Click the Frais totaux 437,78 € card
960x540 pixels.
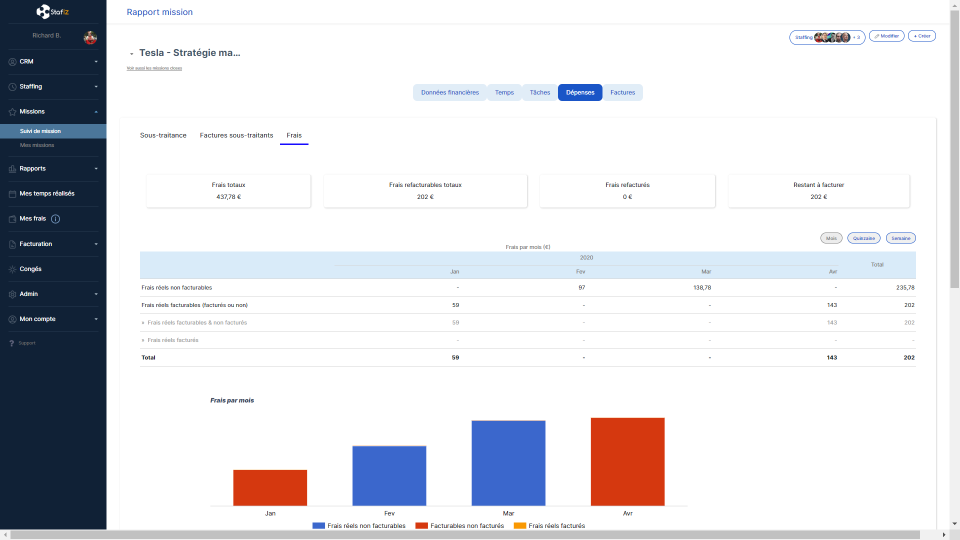tap(228, 191)
